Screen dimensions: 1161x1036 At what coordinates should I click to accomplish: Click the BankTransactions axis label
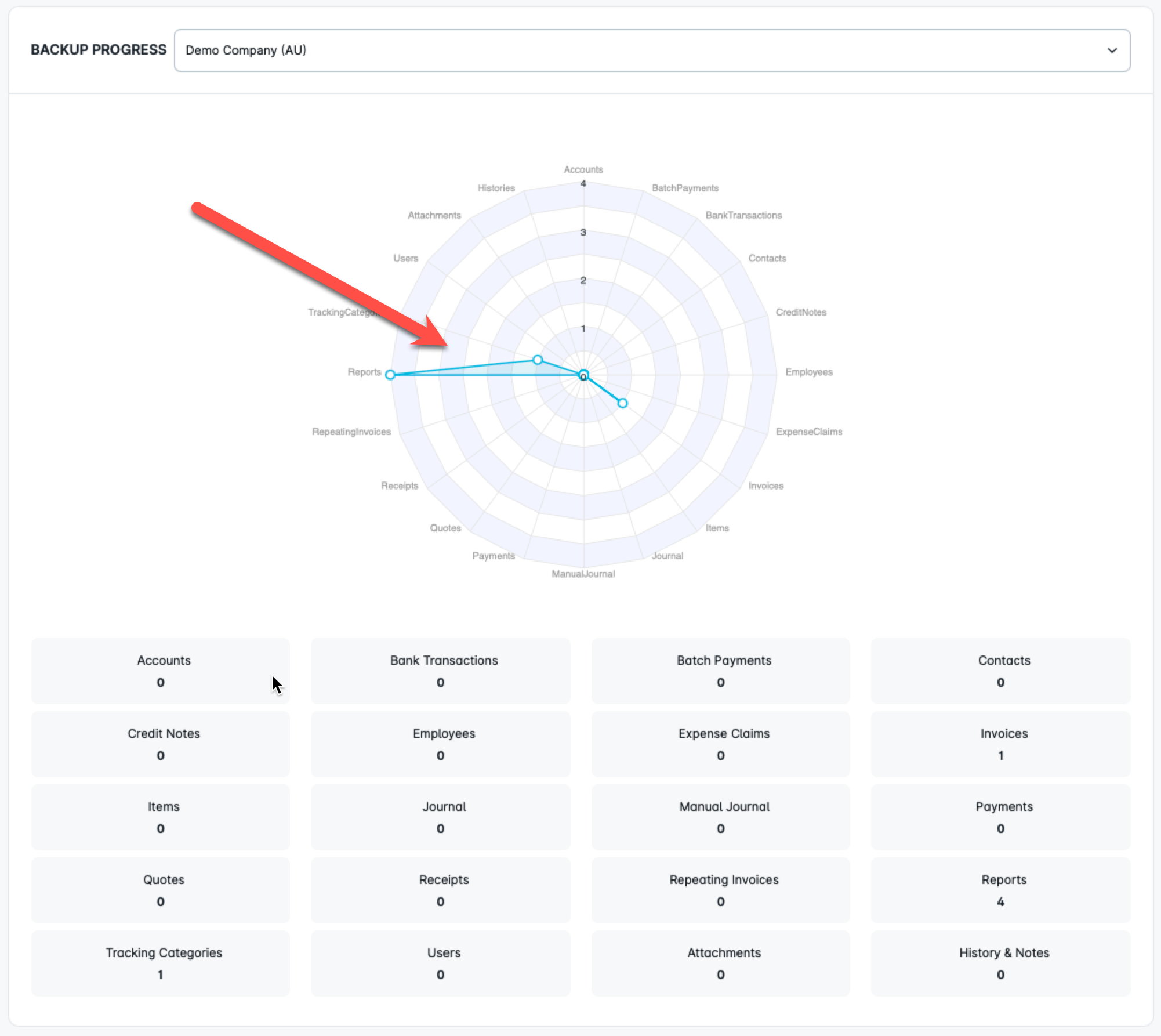[743, 215]
